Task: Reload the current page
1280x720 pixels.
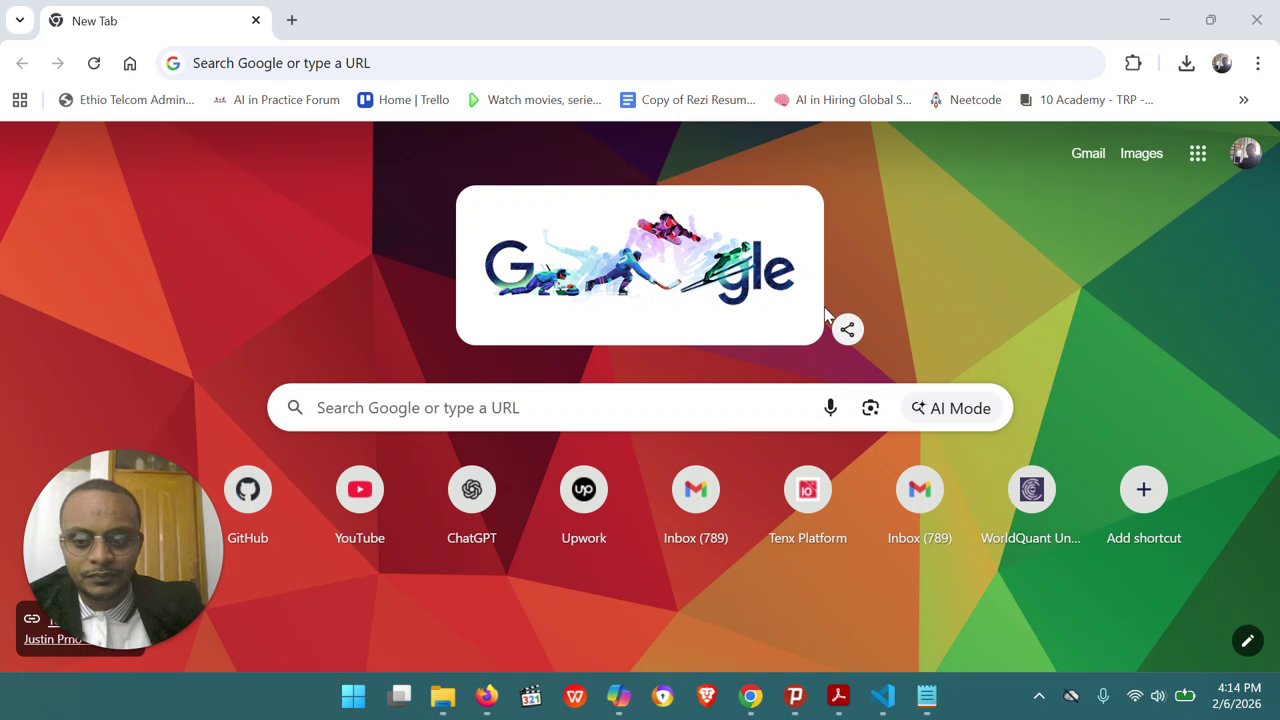Action: click(x=94, y=63)
